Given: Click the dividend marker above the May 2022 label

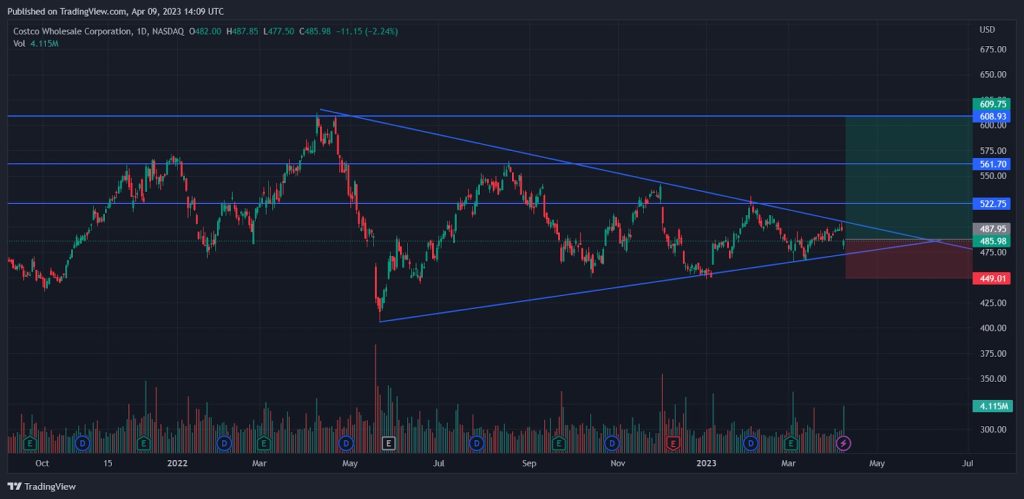Looking at the screenshot, I should 347,443.
